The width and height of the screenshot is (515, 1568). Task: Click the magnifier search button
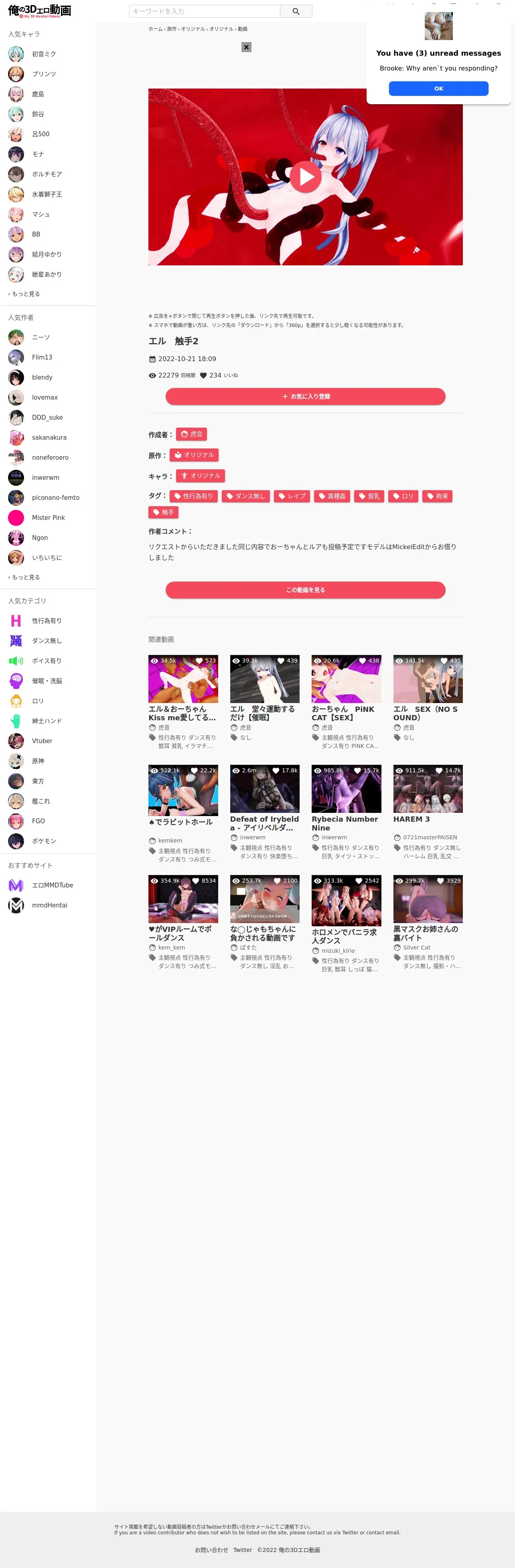click(x=296, y=11)
